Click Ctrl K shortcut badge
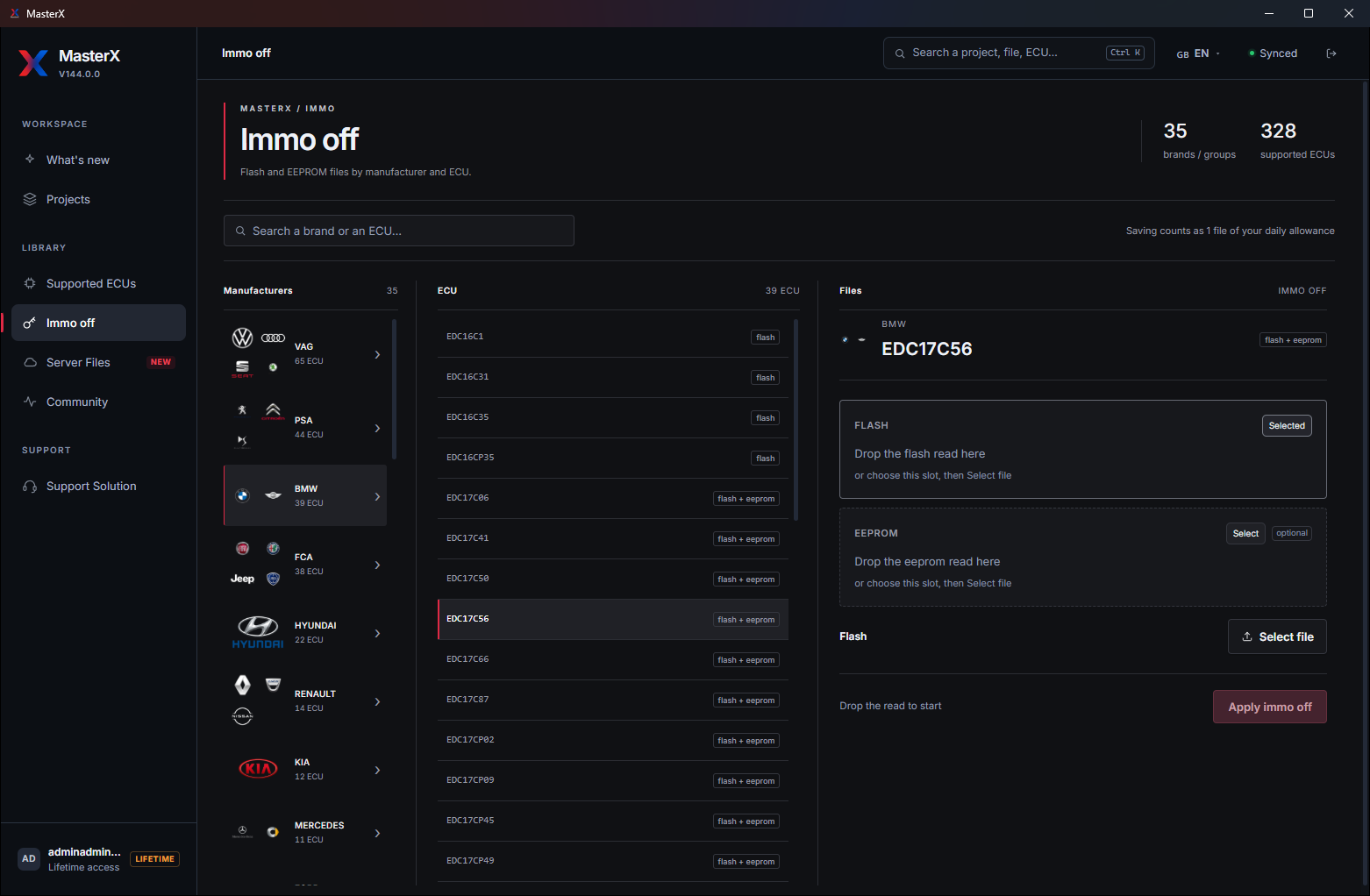 coord(1125,53)
